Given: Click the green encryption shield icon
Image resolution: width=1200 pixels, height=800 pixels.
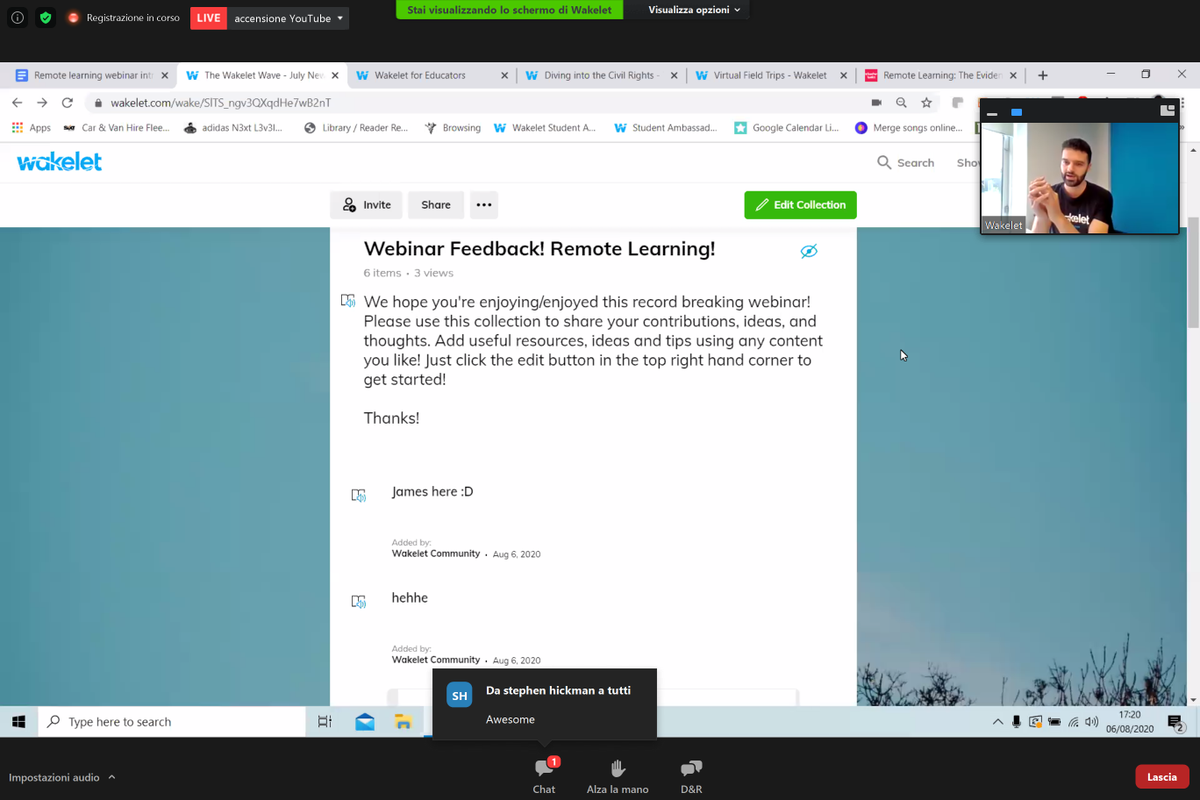Looking at the screenshot, I should click(45, 18).
